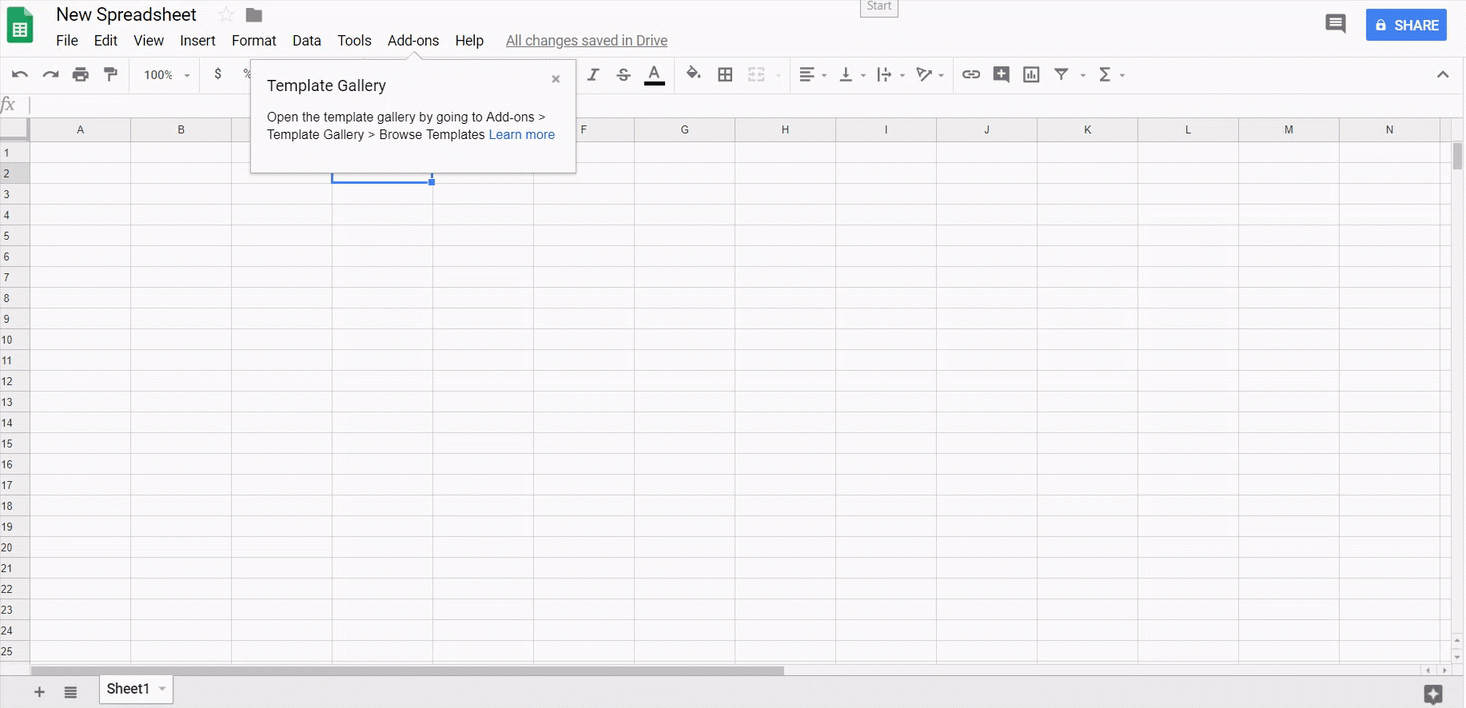The height and width of the screenshot is (708, 1466).
Task: Toggle italic formatting
Action: pos(593,74)
